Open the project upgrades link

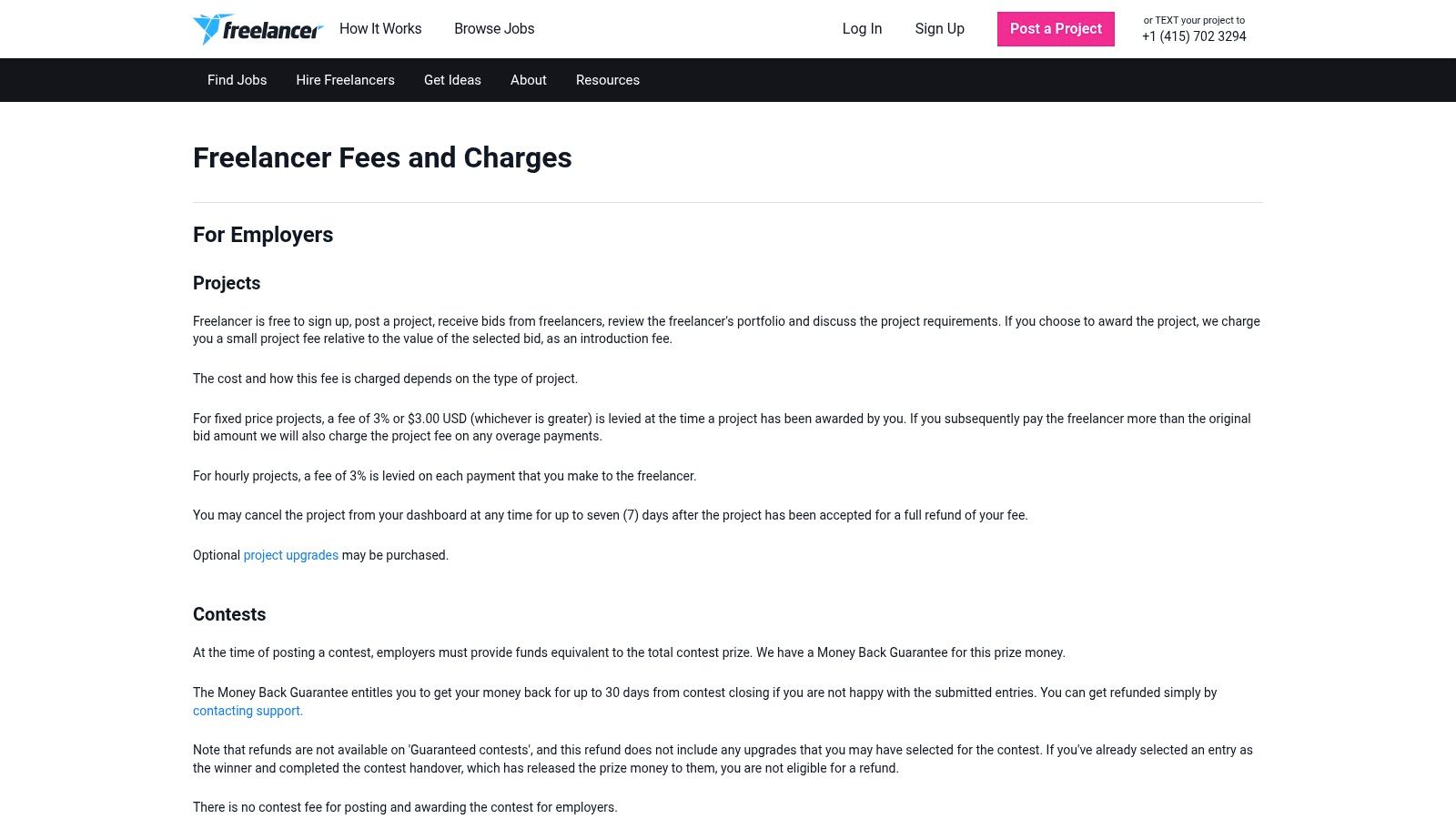[290, 555]
